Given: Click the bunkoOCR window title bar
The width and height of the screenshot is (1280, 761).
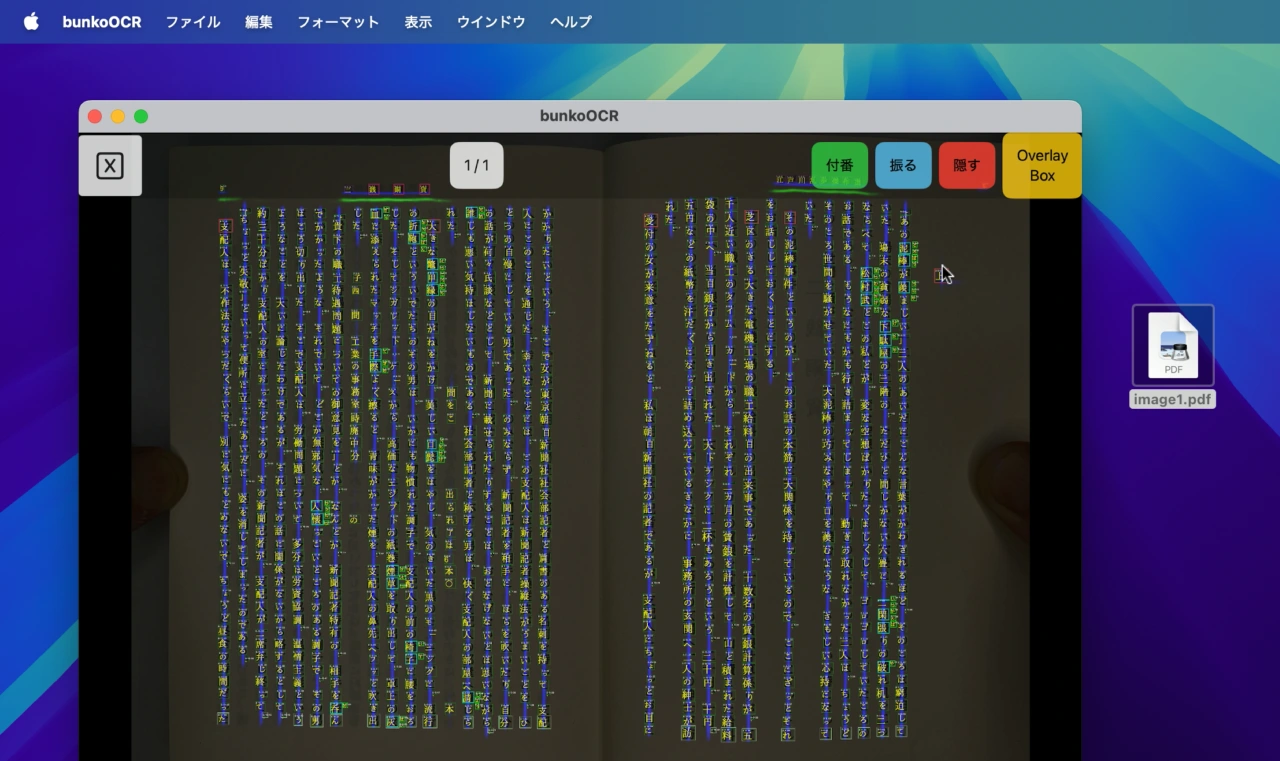Looking at the screenshot, I should tap(579, 116).
